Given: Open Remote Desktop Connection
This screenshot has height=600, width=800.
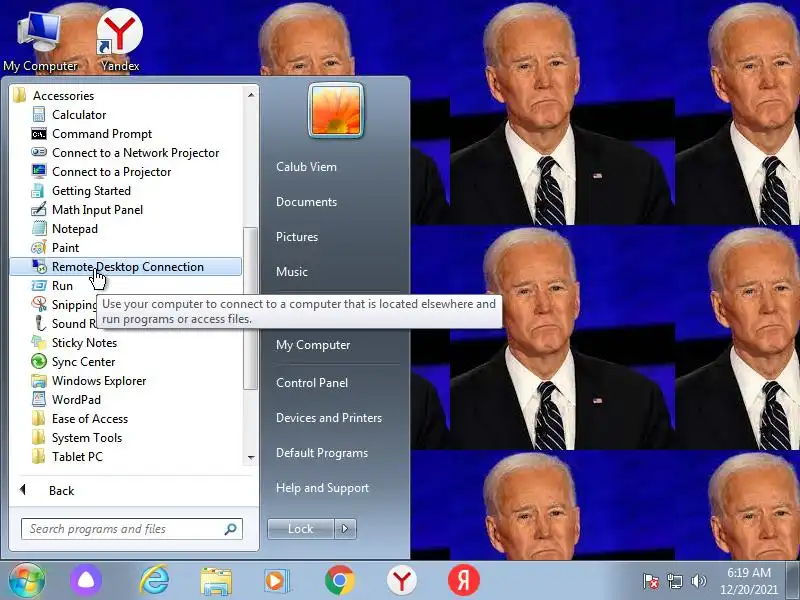Looking at the screenshot, I should point(126,267).
